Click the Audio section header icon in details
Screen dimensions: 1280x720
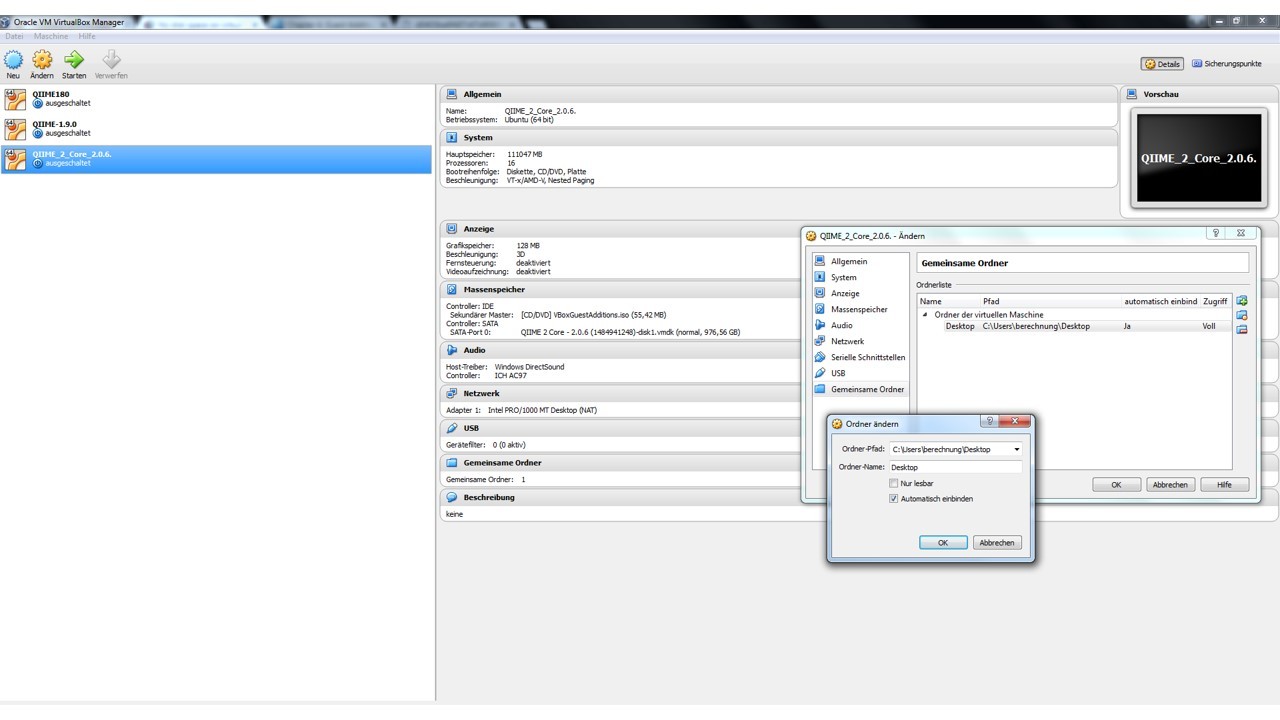tap(452, 350)
